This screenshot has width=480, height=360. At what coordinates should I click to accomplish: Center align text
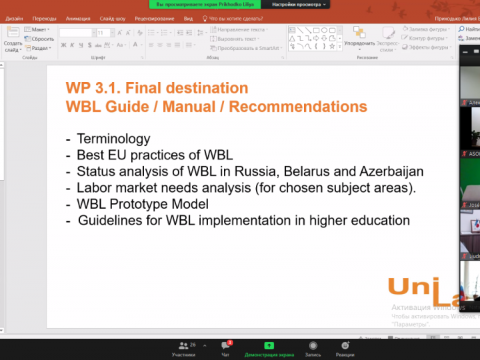160,45
